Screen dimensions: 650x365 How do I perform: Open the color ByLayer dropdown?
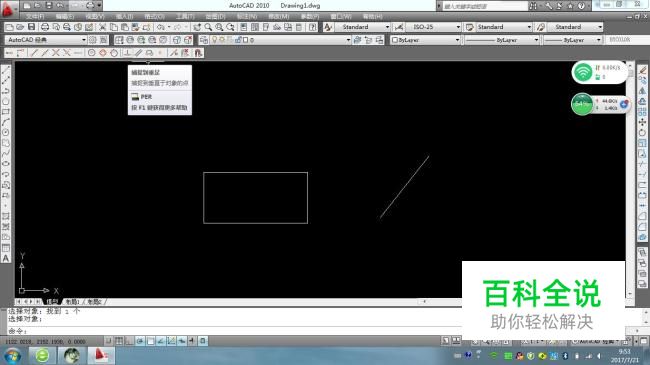tap(425, 40)
